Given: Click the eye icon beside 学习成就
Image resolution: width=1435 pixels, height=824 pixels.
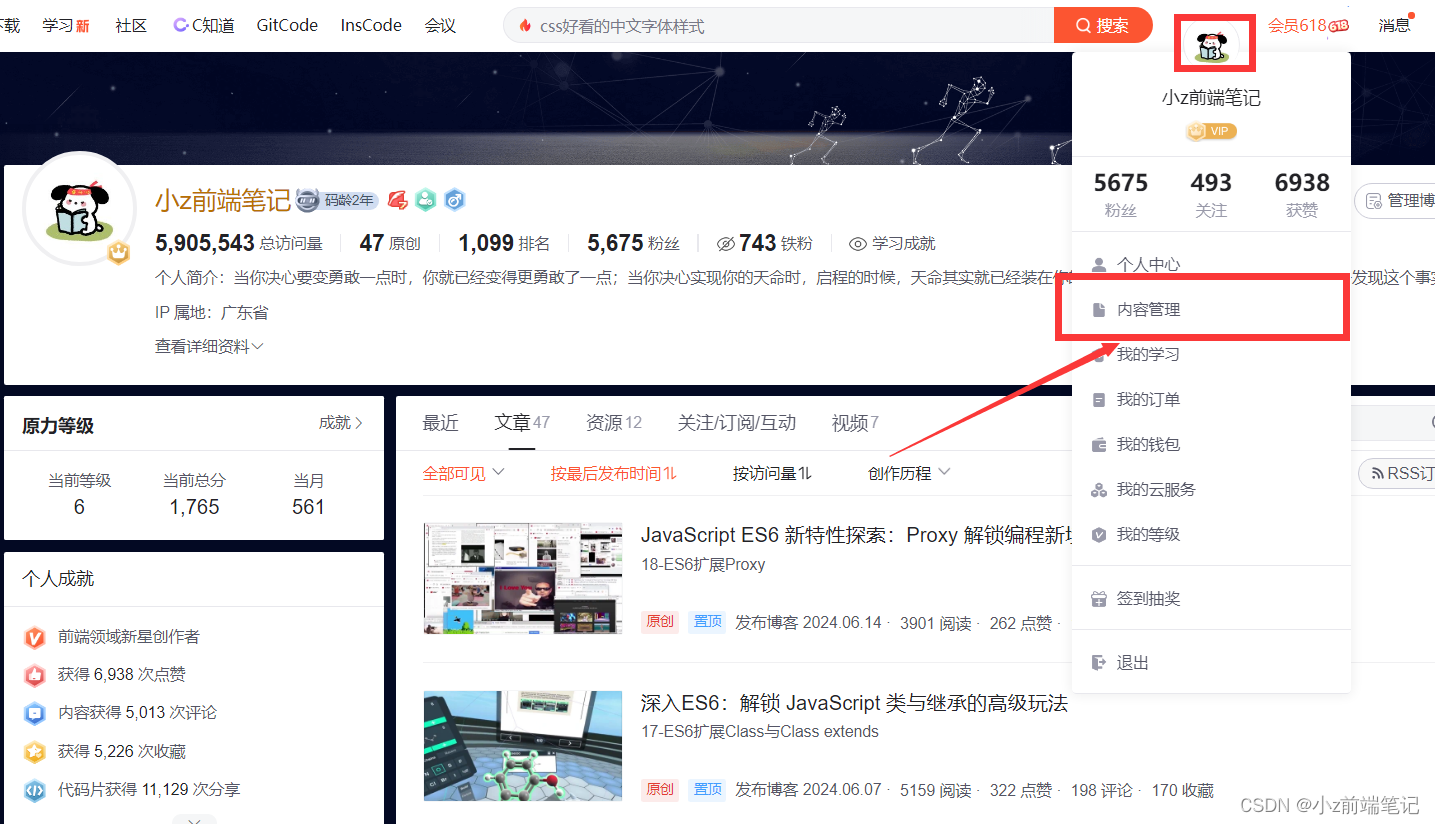Looking at the screenshot, I should tap(857, 244).
